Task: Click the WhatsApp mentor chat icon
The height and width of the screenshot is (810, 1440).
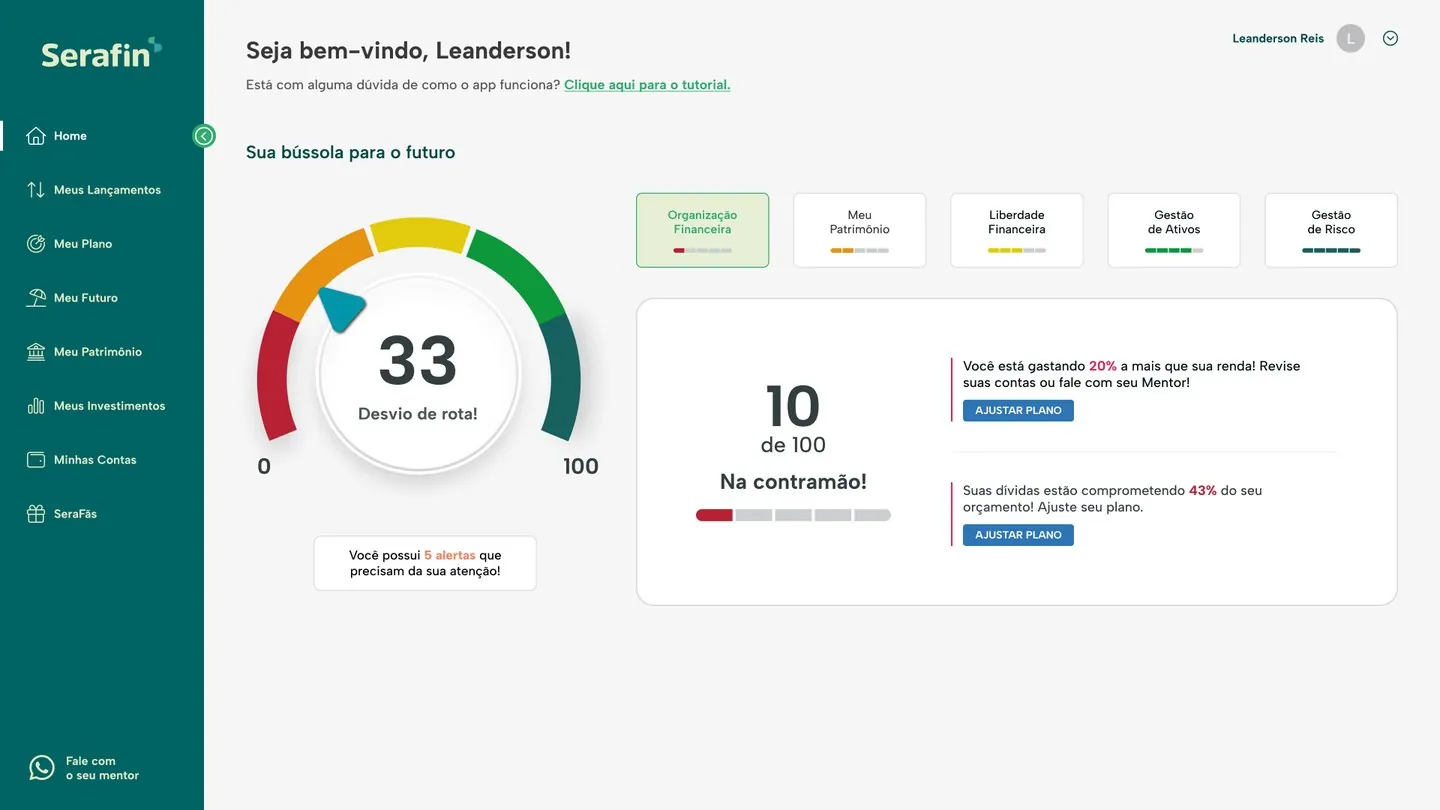Action: pyautogui.click(x=42, y=767)
